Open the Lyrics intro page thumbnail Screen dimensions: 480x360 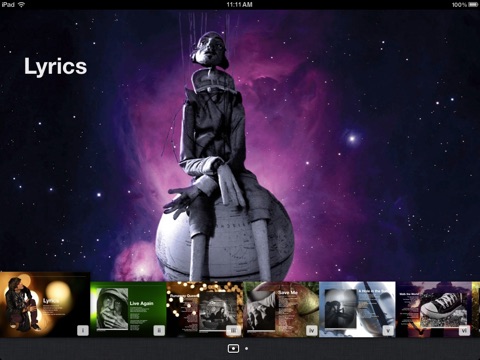click(x=45, y=305)
